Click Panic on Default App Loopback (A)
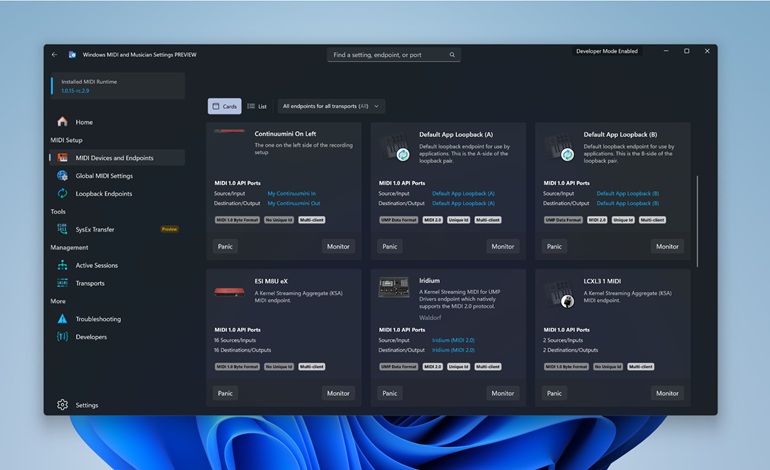The width and height of the screenshot is (770, 470). (390, 247)
